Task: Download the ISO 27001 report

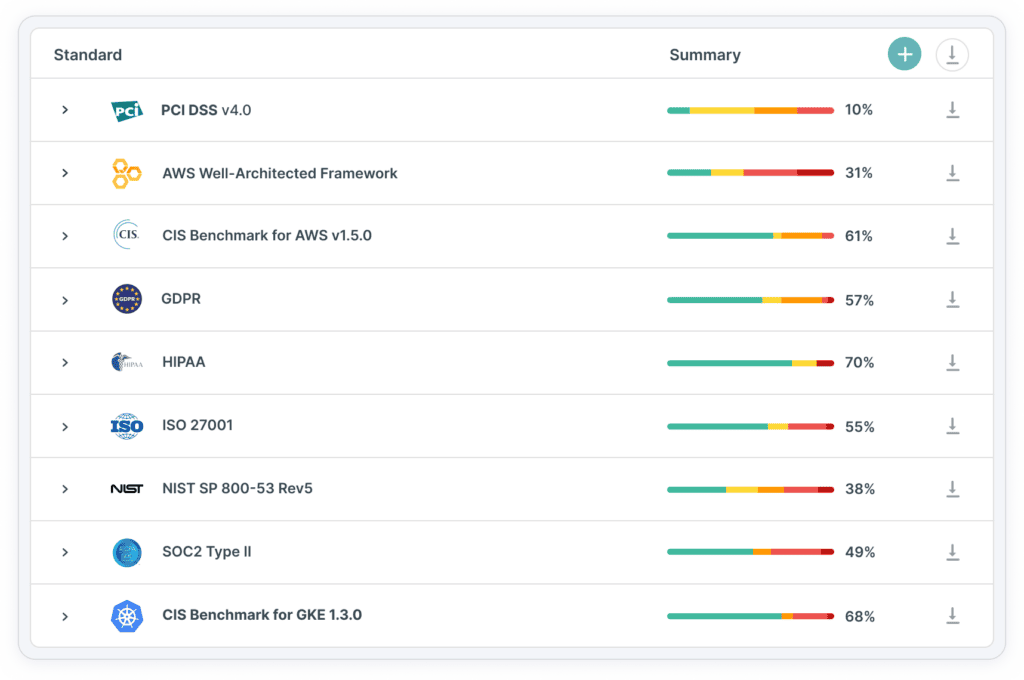Action: click(x=953, y=426)
